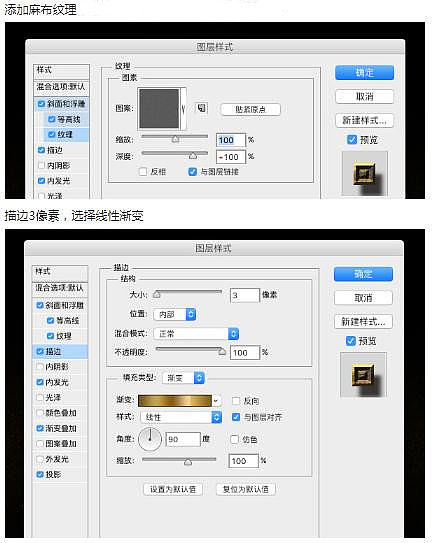
Task: Open the 位置 dropdown showing 内部
Action: coord(175,314)
